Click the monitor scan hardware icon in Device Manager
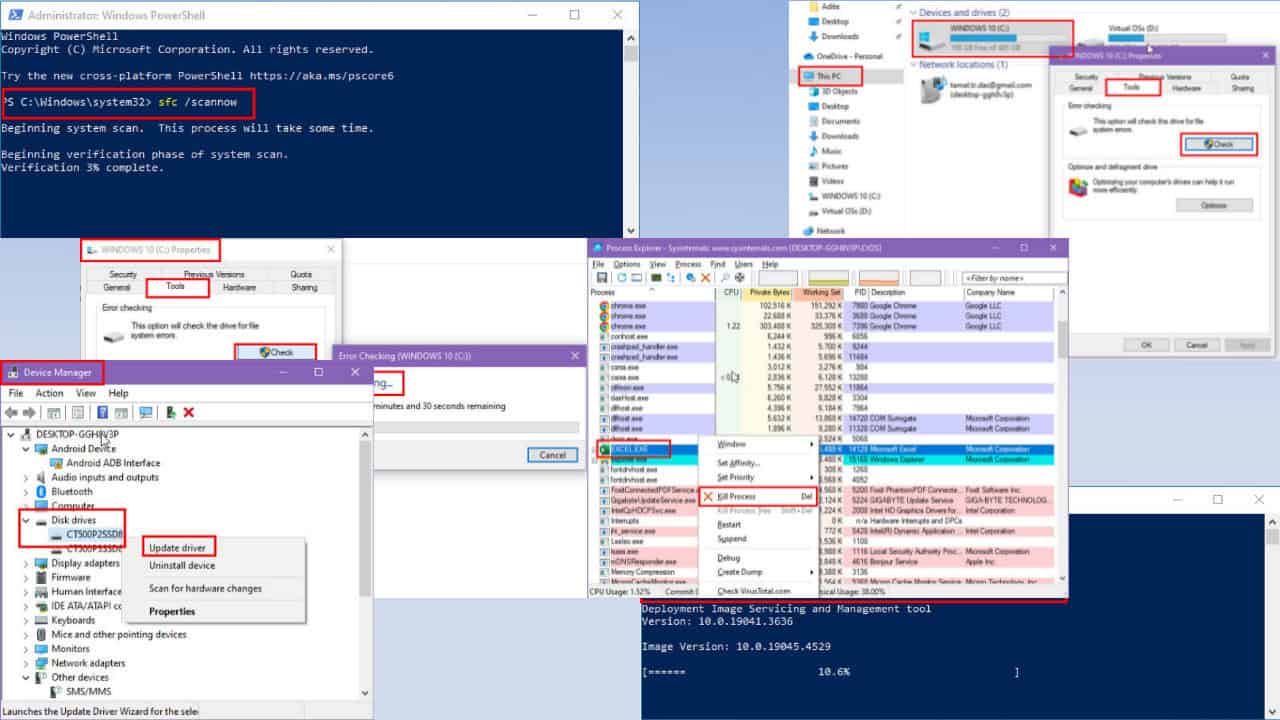The height and width of the screenshot is (720, 1280). click(146, 412)
